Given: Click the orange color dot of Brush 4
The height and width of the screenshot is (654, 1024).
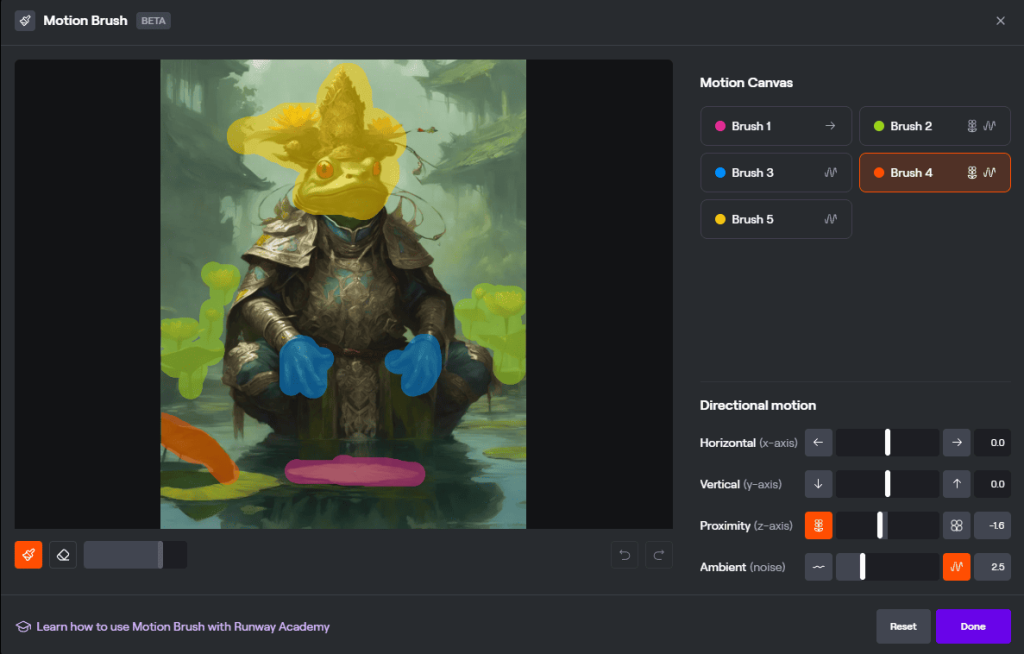Looking at the screenshot, I should (x=879, y=172).
